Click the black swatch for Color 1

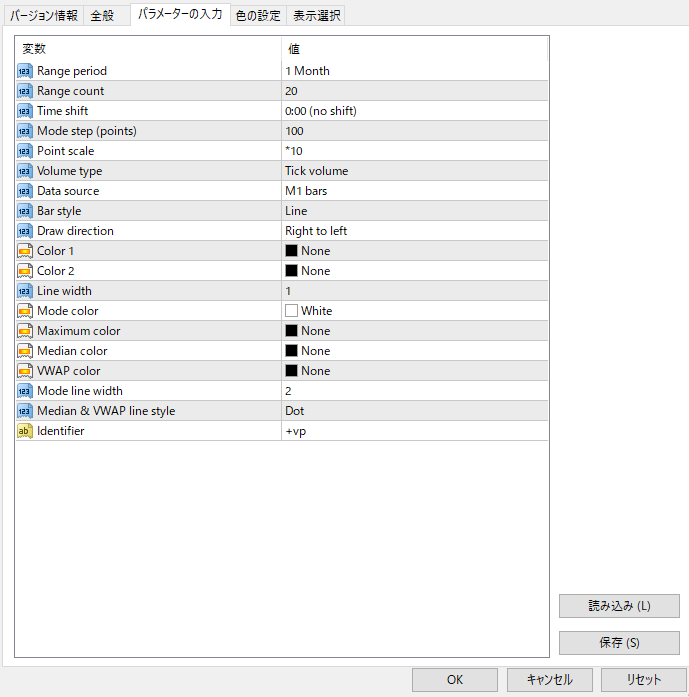291,251
